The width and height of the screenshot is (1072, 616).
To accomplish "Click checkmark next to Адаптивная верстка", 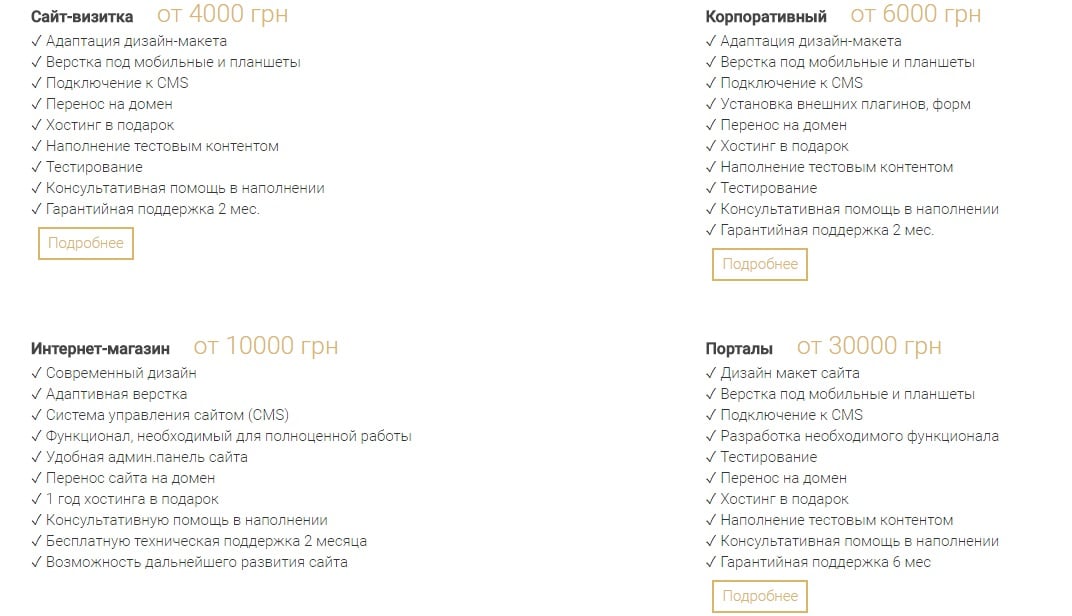I will (37, 394).
